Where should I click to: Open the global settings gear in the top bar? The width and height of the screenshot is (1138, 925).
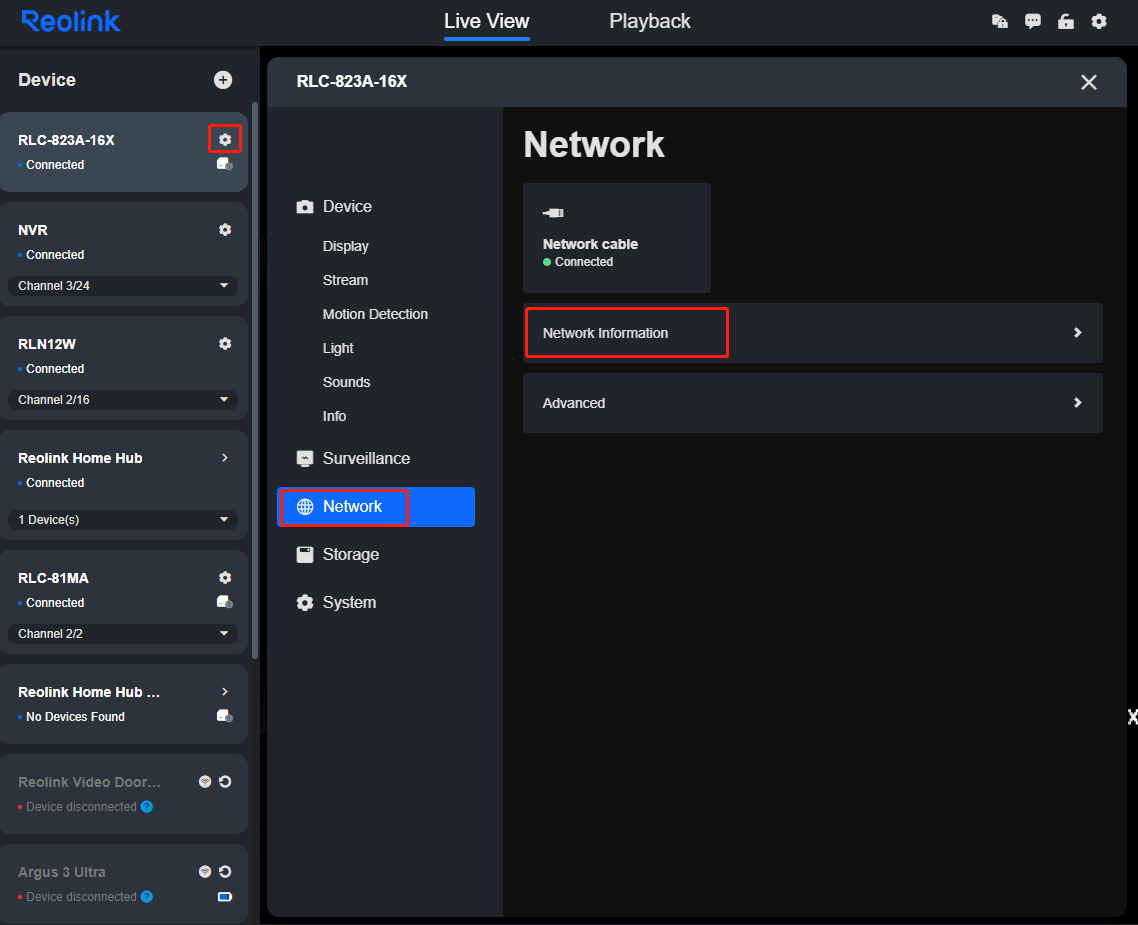[x=1099, y=21]
